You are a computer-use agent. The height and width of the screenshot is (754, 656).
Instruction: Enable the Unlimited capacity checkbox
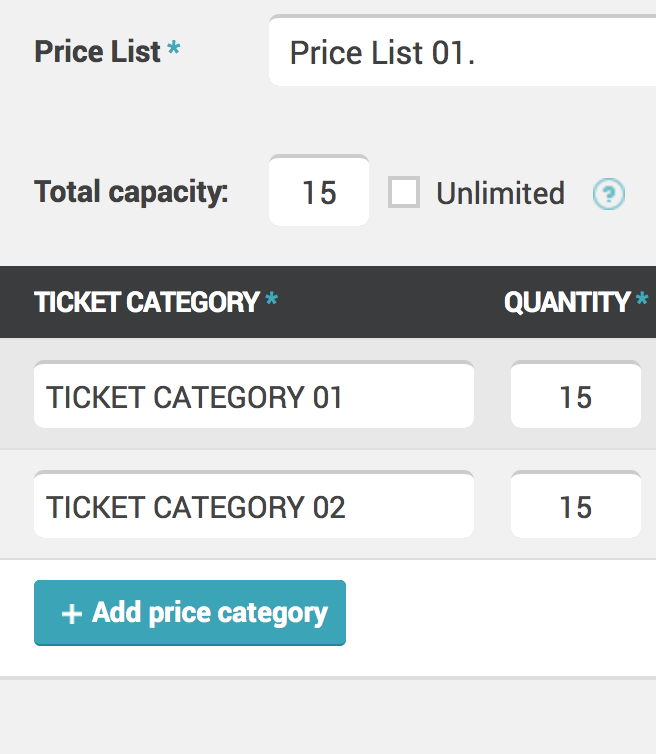pyautogui.click(x=404, y=192)
